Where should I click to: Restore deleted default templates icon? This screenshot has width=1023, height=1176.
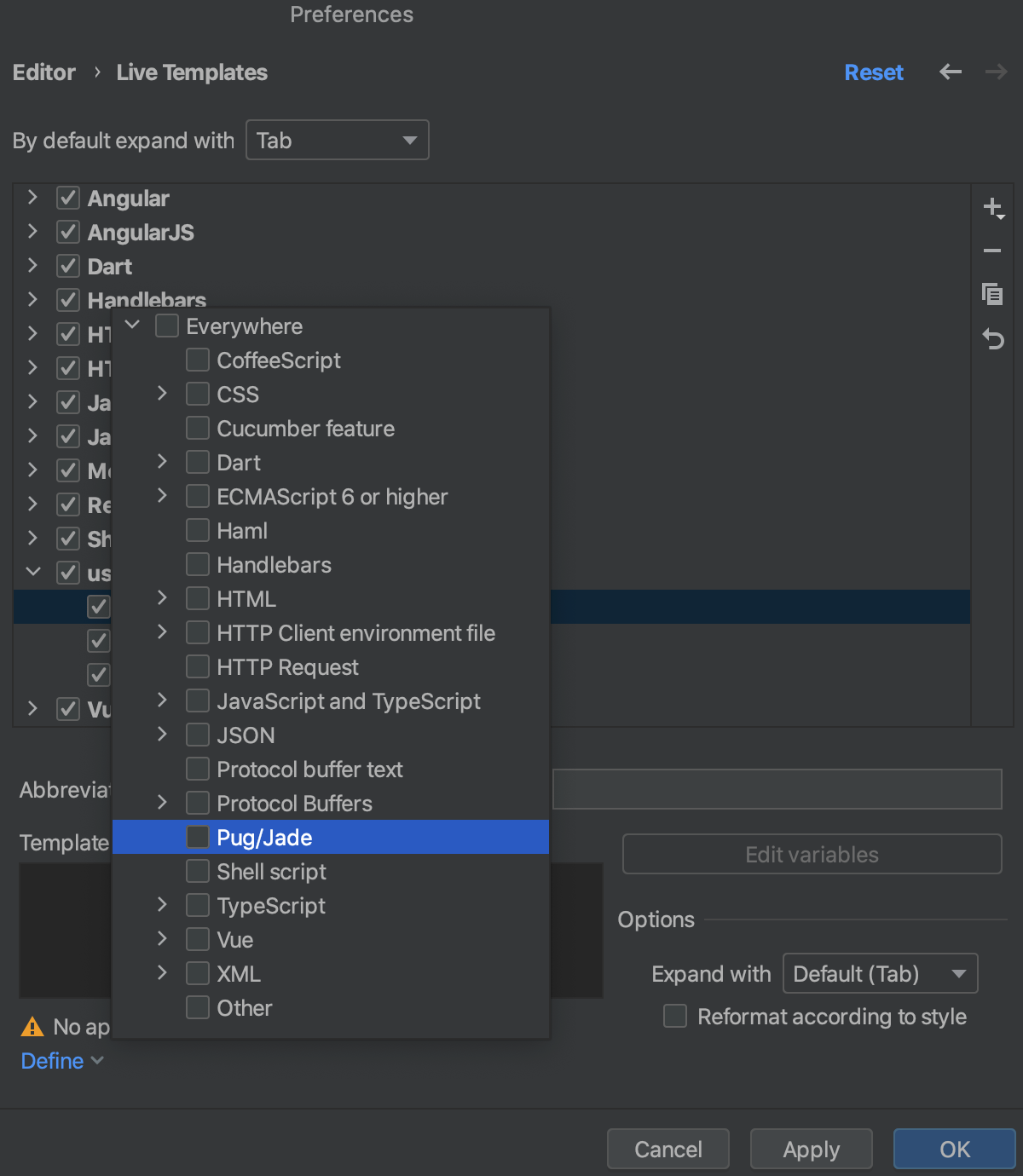[992, 339]
